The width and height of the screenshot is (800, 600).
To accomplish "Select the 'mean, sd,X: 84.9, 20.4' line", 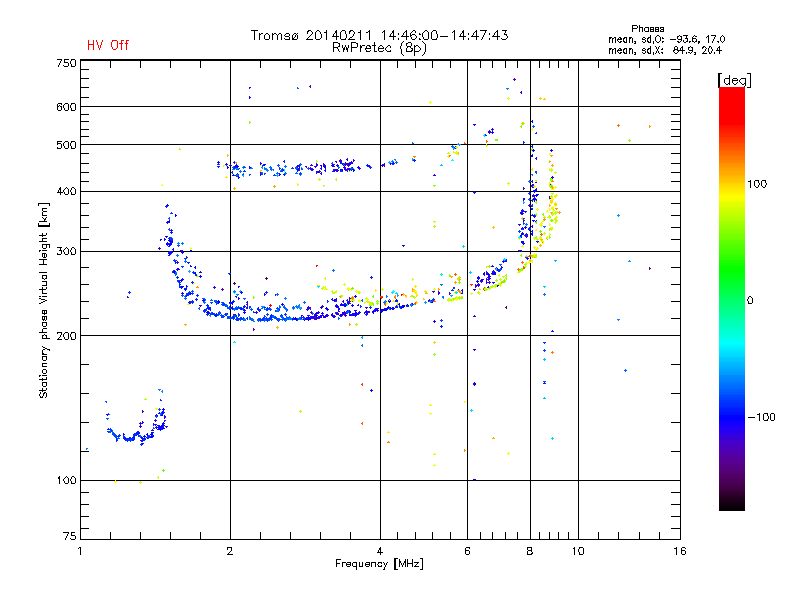I will (x=665, y=50).
